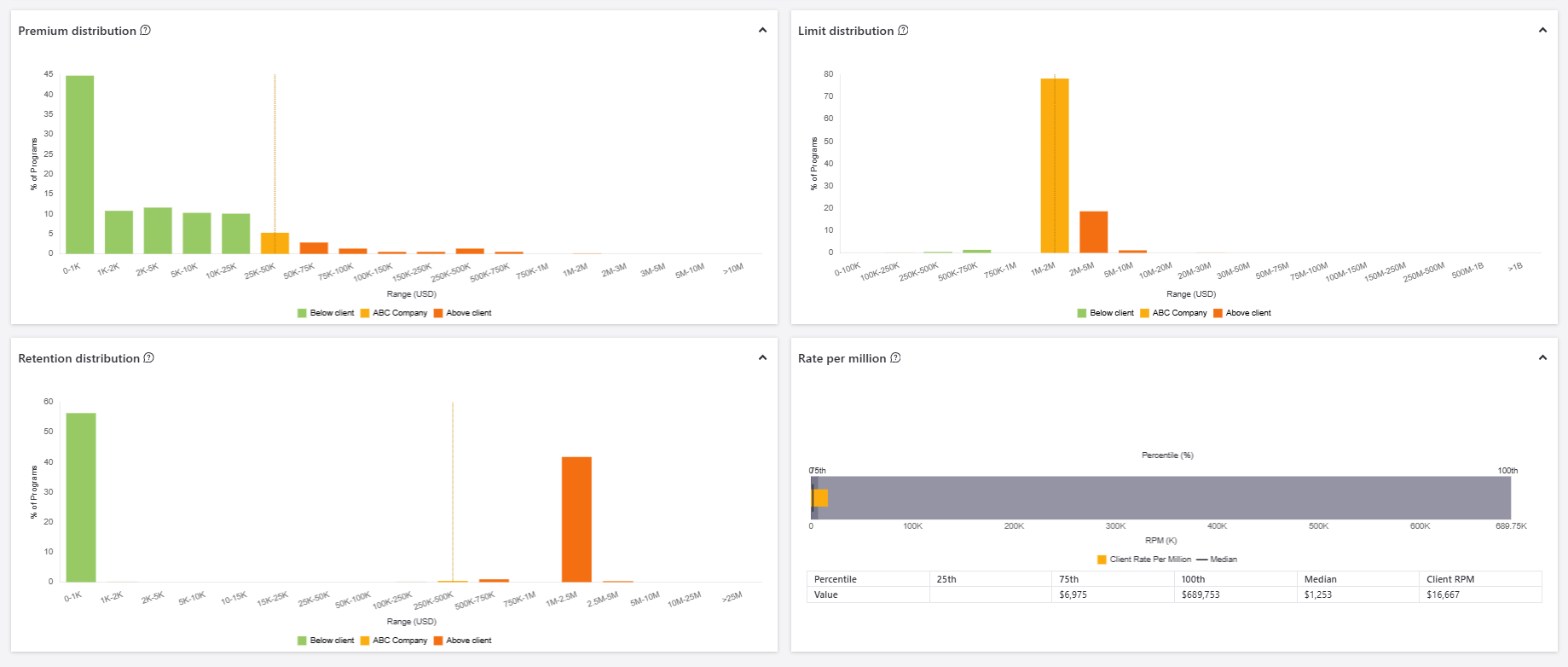
Task: Open Rate per million help icon
Action: [895, 358]
